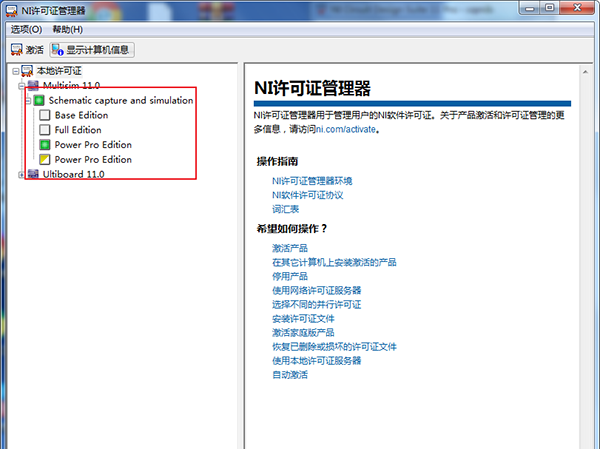This screenshot has height=449, width=600.
Task: Click the NI license manager title bar icon
Action: point(12,11)
